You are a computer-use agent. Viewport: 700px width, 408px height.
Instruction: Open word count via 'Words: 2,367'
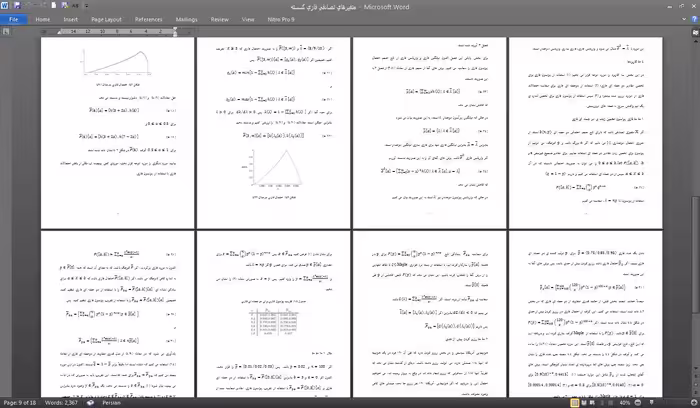pyautogui.click(x=61, y=403)
